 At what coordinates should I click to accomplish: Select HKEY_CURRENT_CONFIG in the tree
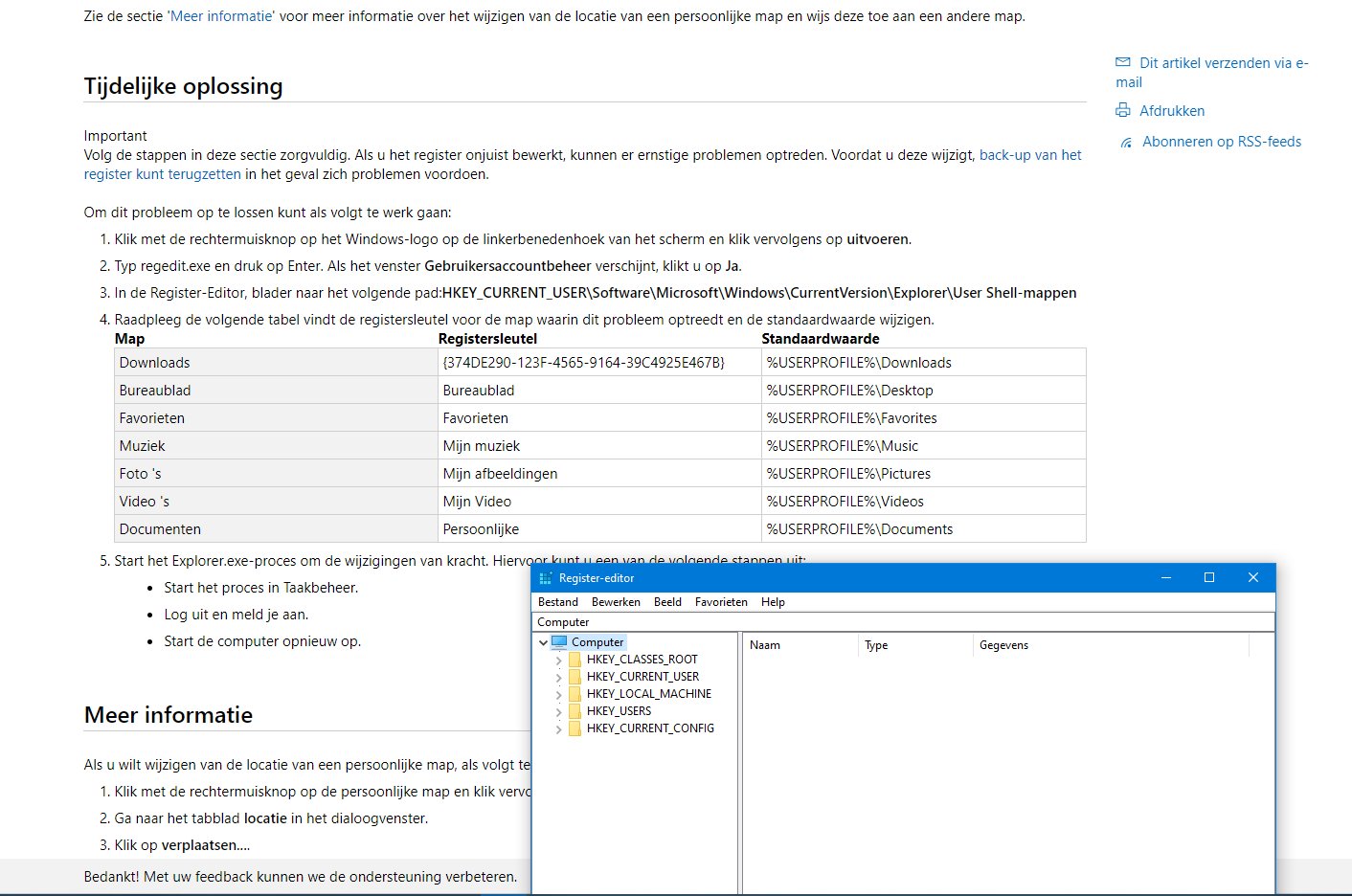pos(650,728)
